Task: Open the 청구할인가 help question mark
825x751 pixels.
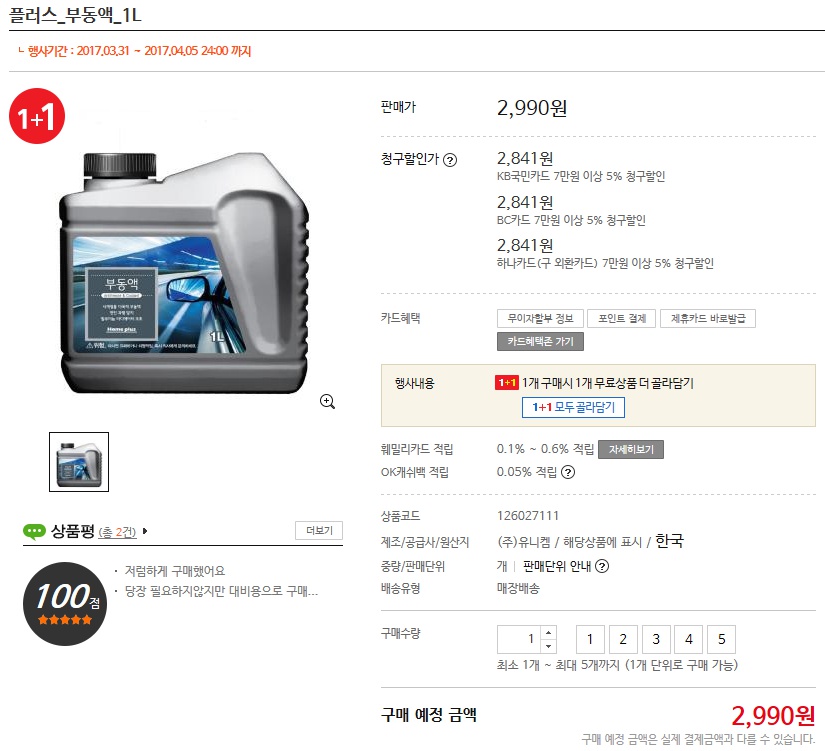Action: tap(450, 160)
